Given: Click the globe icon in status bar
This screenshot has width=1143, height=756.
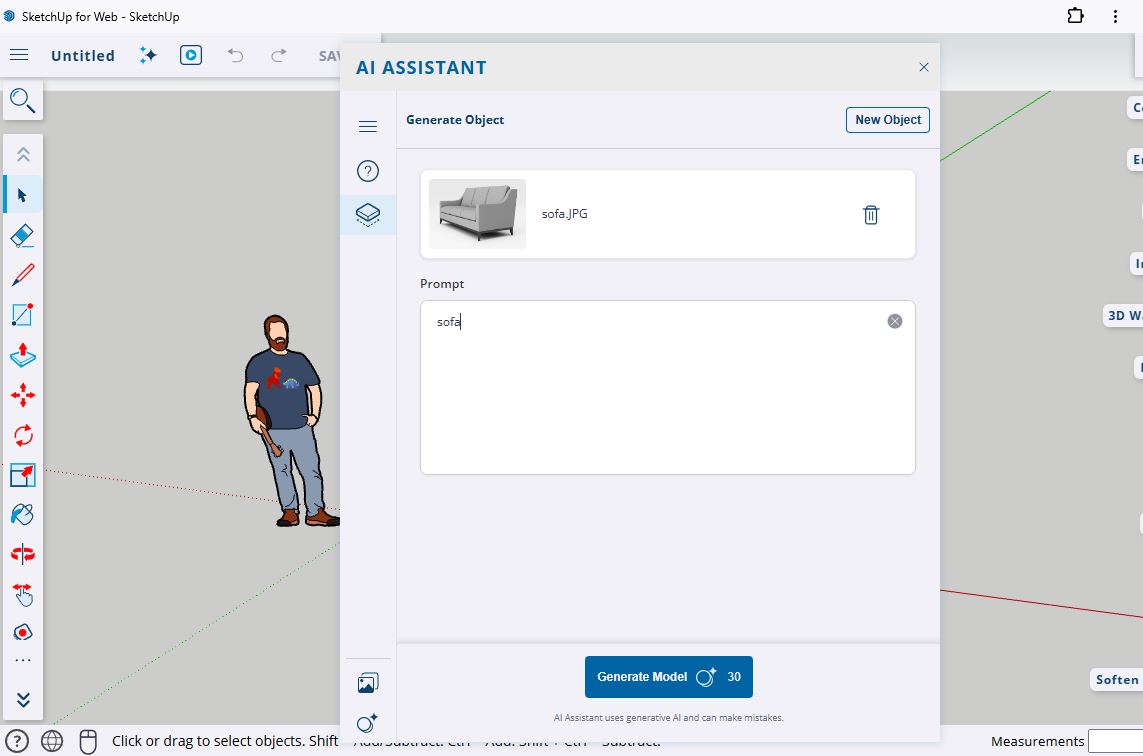Looking at the screenshot, I should point(52,741).
